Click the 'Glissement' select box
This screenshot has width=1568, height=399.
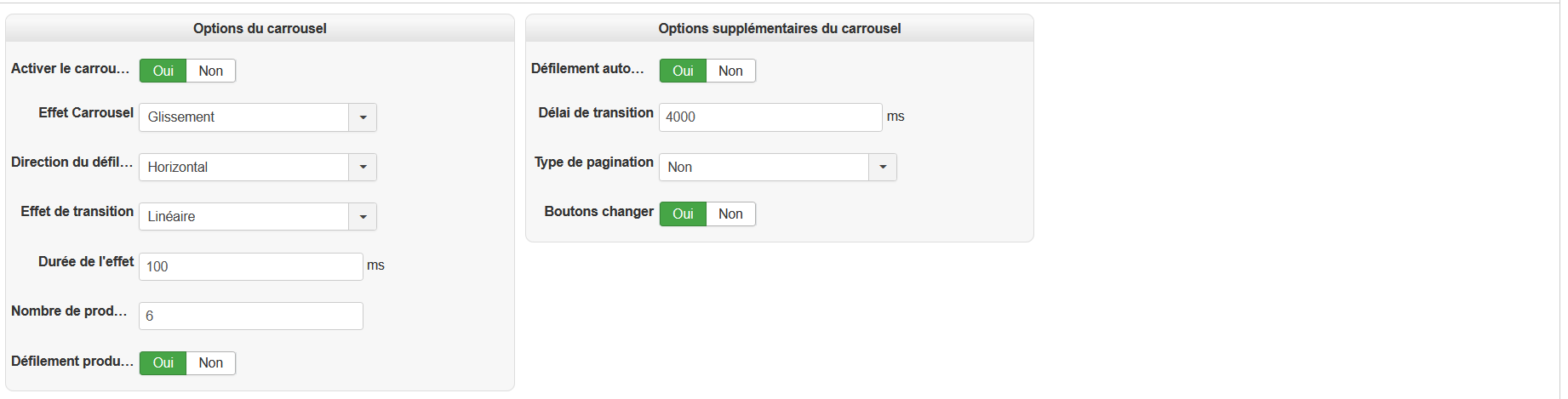click(x=243, y=117)
